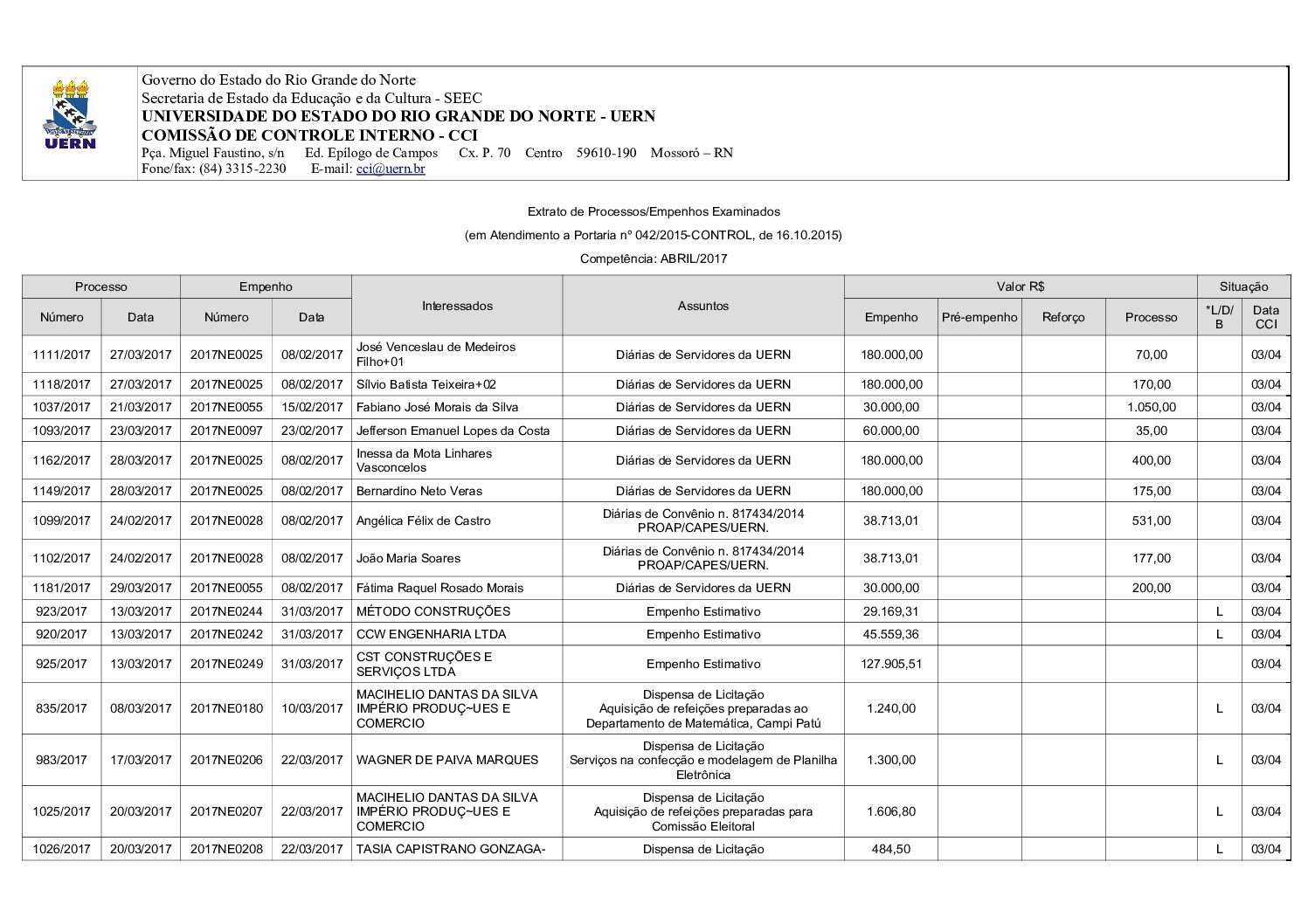Click the 'Competência: ABRIL/2017' line

coord(654,259)
